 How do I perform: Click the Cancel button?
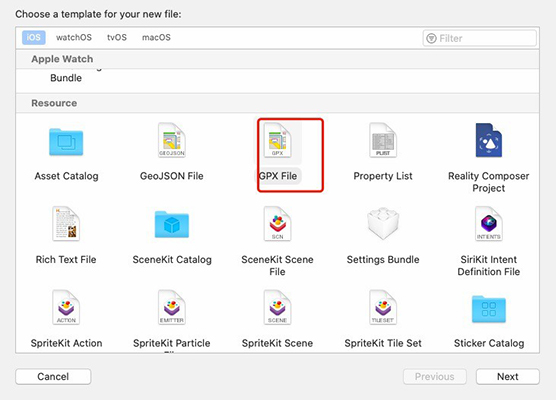[x=53, y=377]
